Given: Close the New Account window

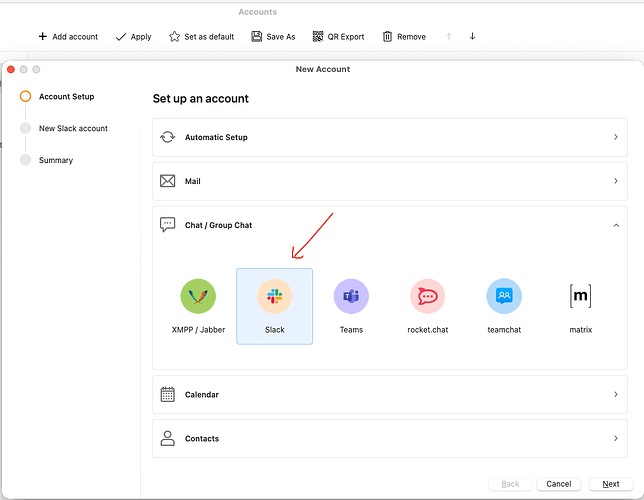Looking at the screenshot, I should click(x=11, y=69).
